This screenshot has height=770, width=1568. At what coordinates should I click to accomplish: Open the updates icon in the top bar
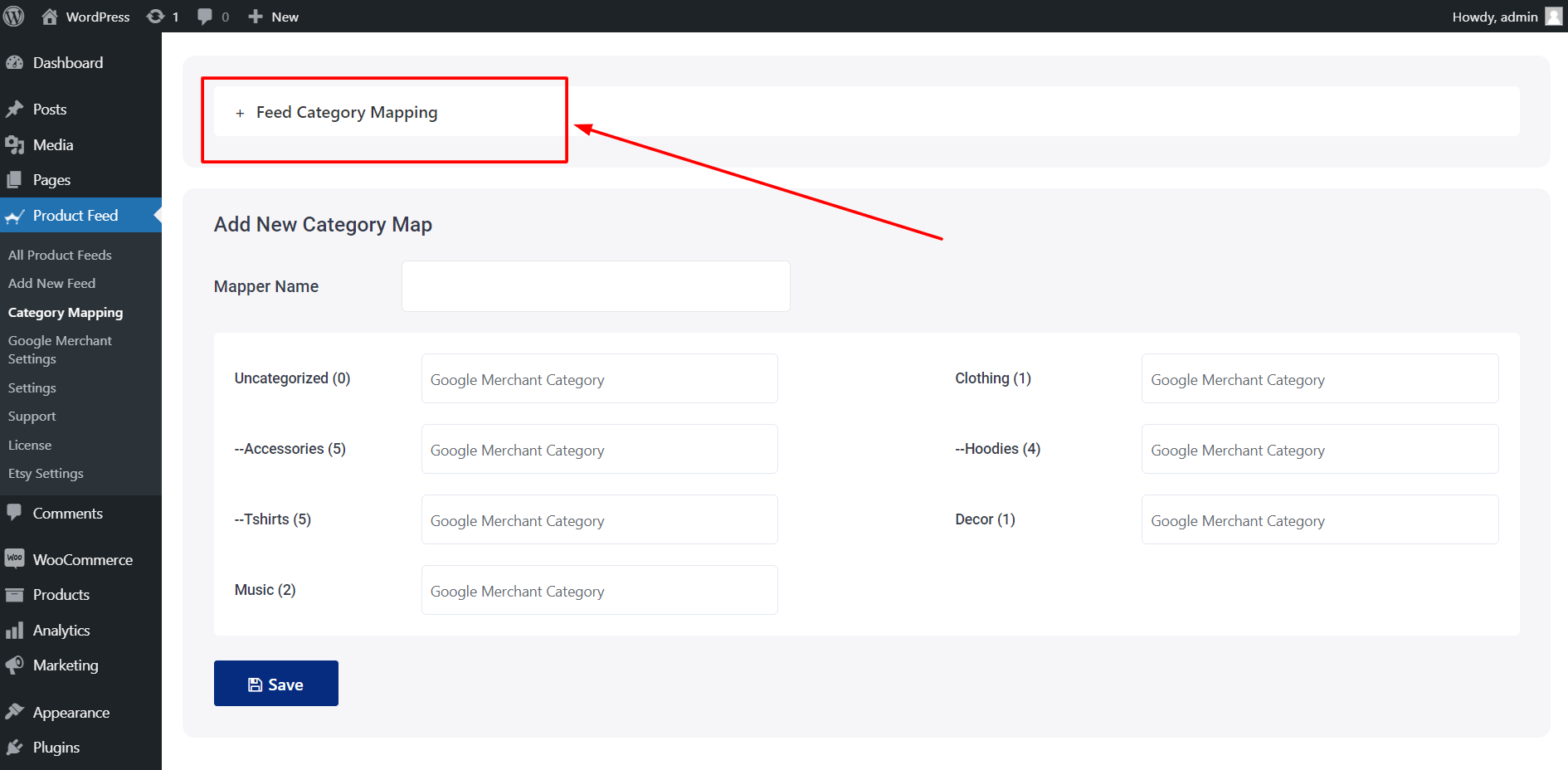click(x=156, y=16)
